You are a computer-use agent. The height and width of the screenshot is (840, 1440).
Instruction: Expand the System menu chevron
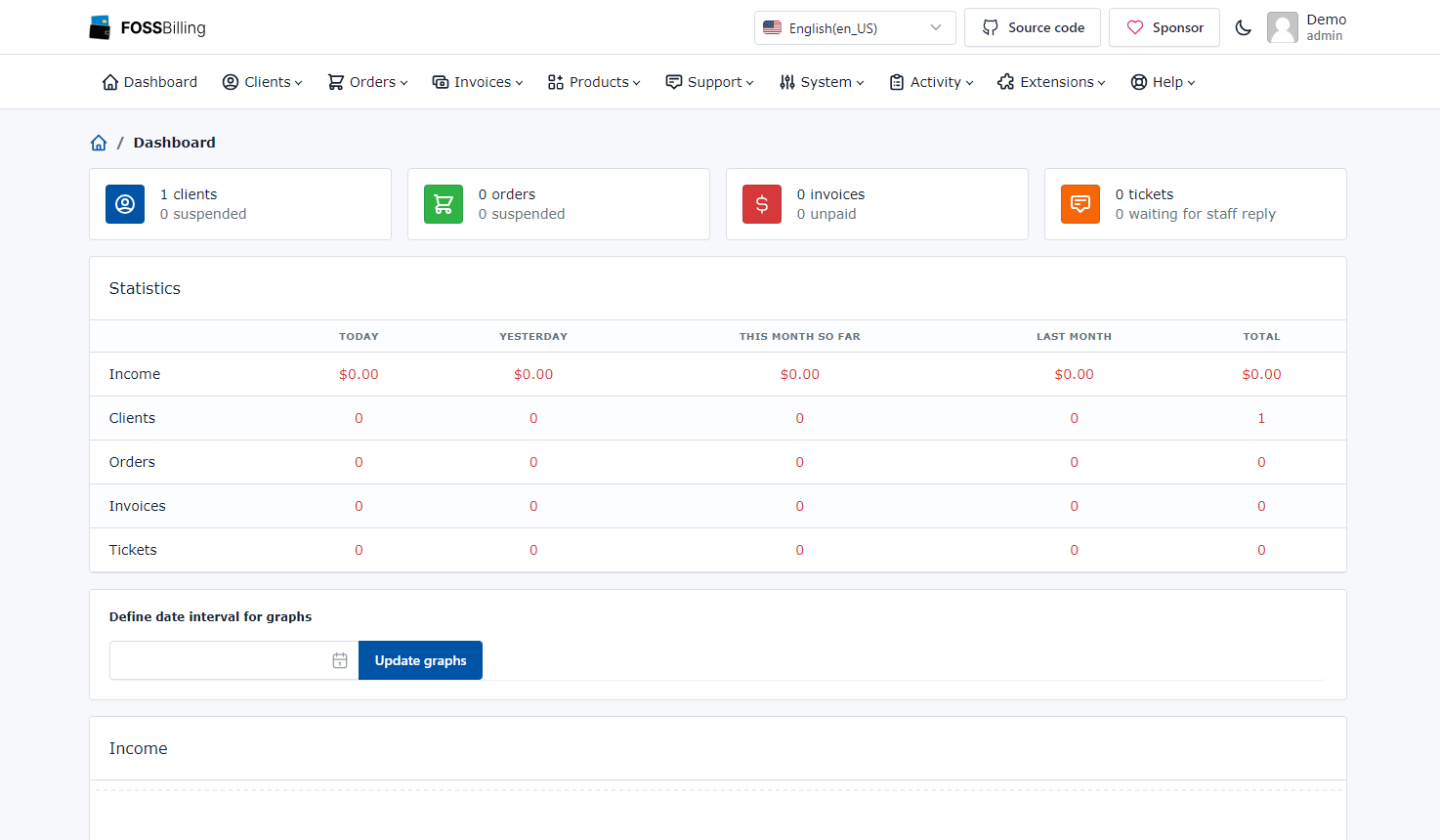tap(861, 83)
